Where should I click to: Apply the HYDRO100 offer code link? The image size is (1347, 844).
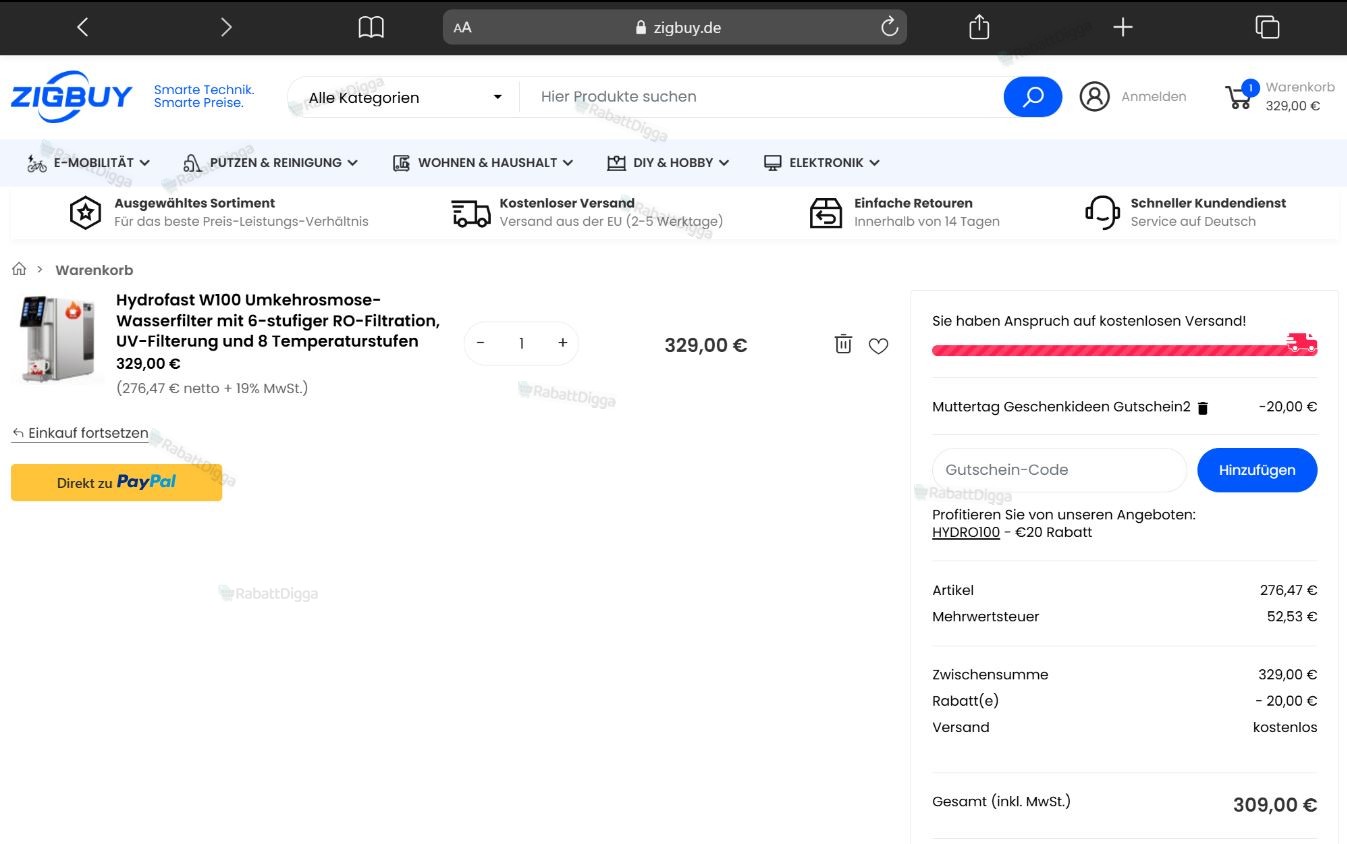pos(966,532)
